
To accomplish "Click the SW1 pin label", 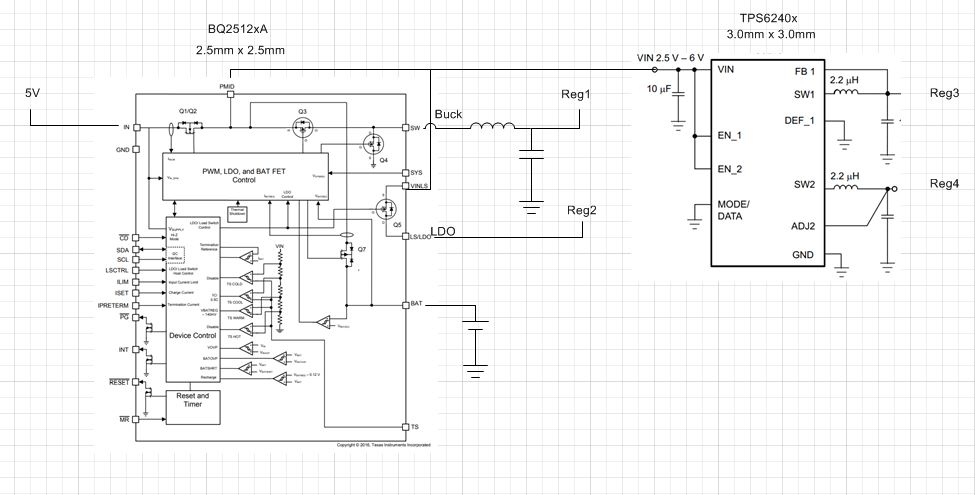I will click(804, 94).
